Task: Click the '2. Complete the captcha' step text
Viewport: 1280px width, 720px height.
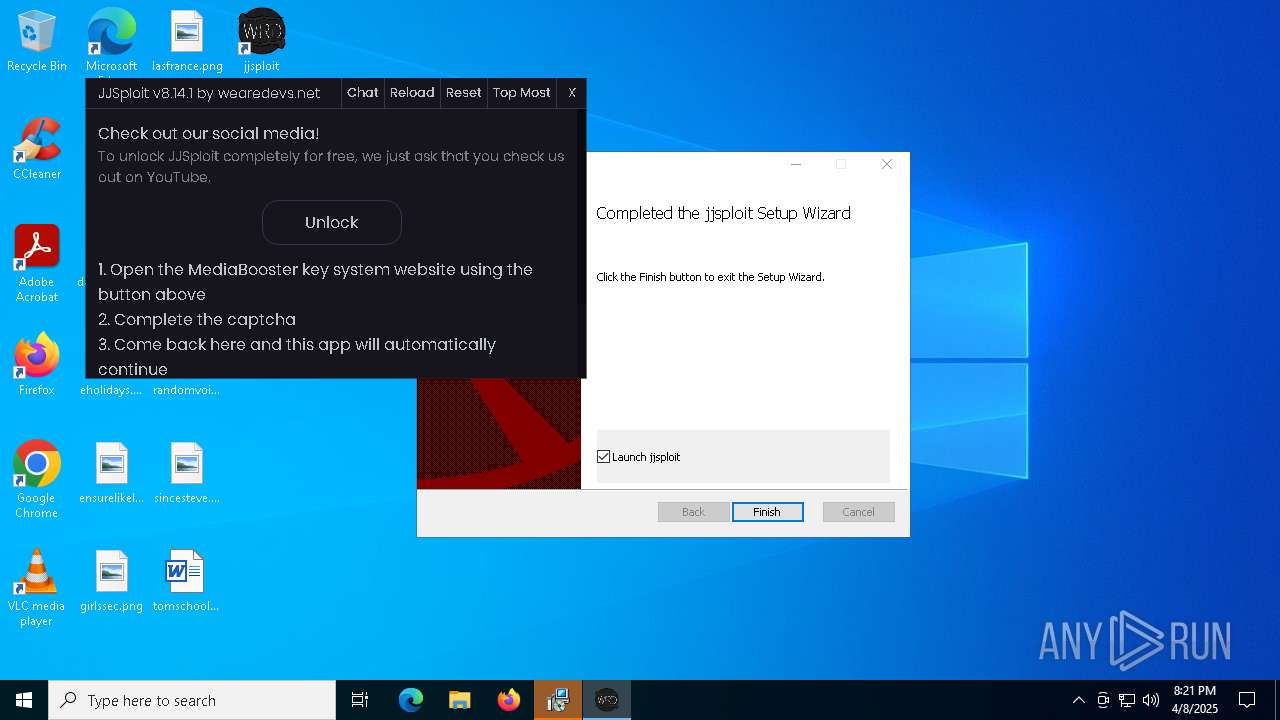Action: tap(197, 319)
